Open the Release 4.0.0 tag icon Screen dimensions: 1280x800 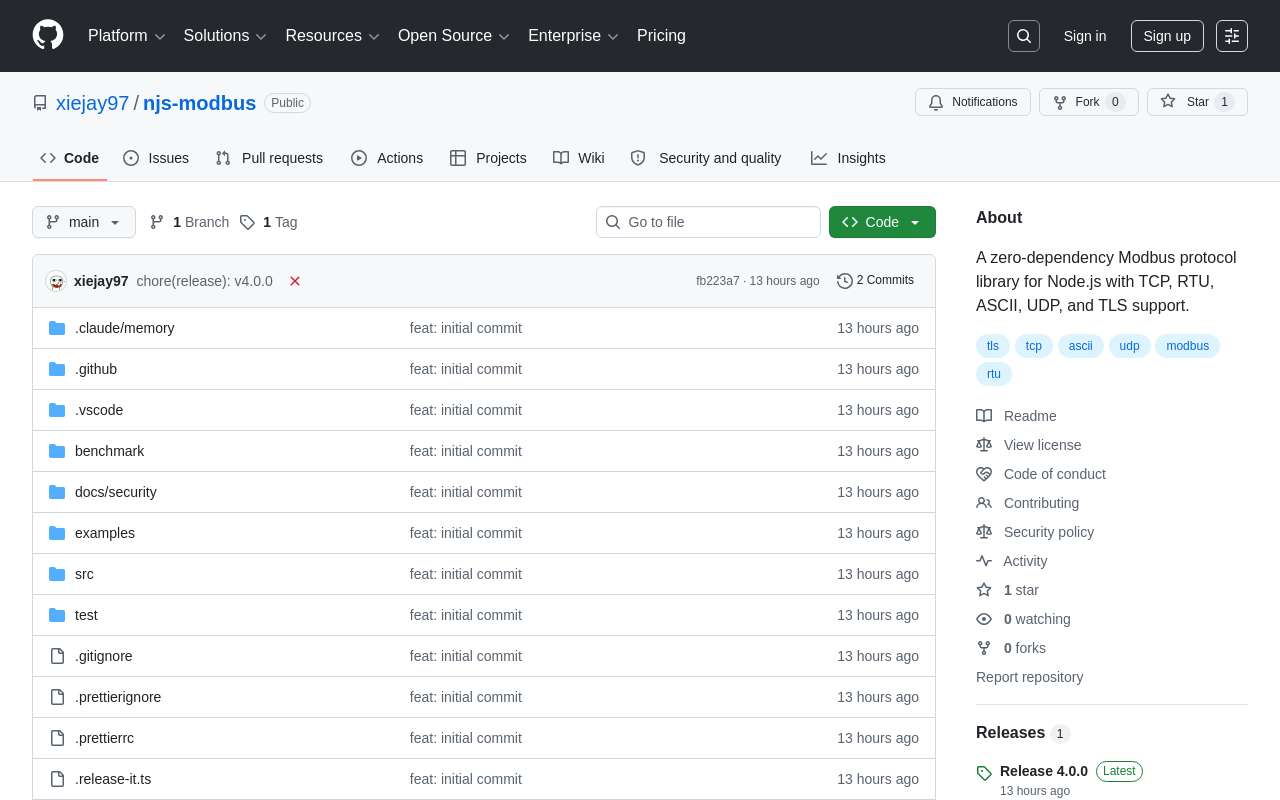pyautogui.click(x=984, y=772)
